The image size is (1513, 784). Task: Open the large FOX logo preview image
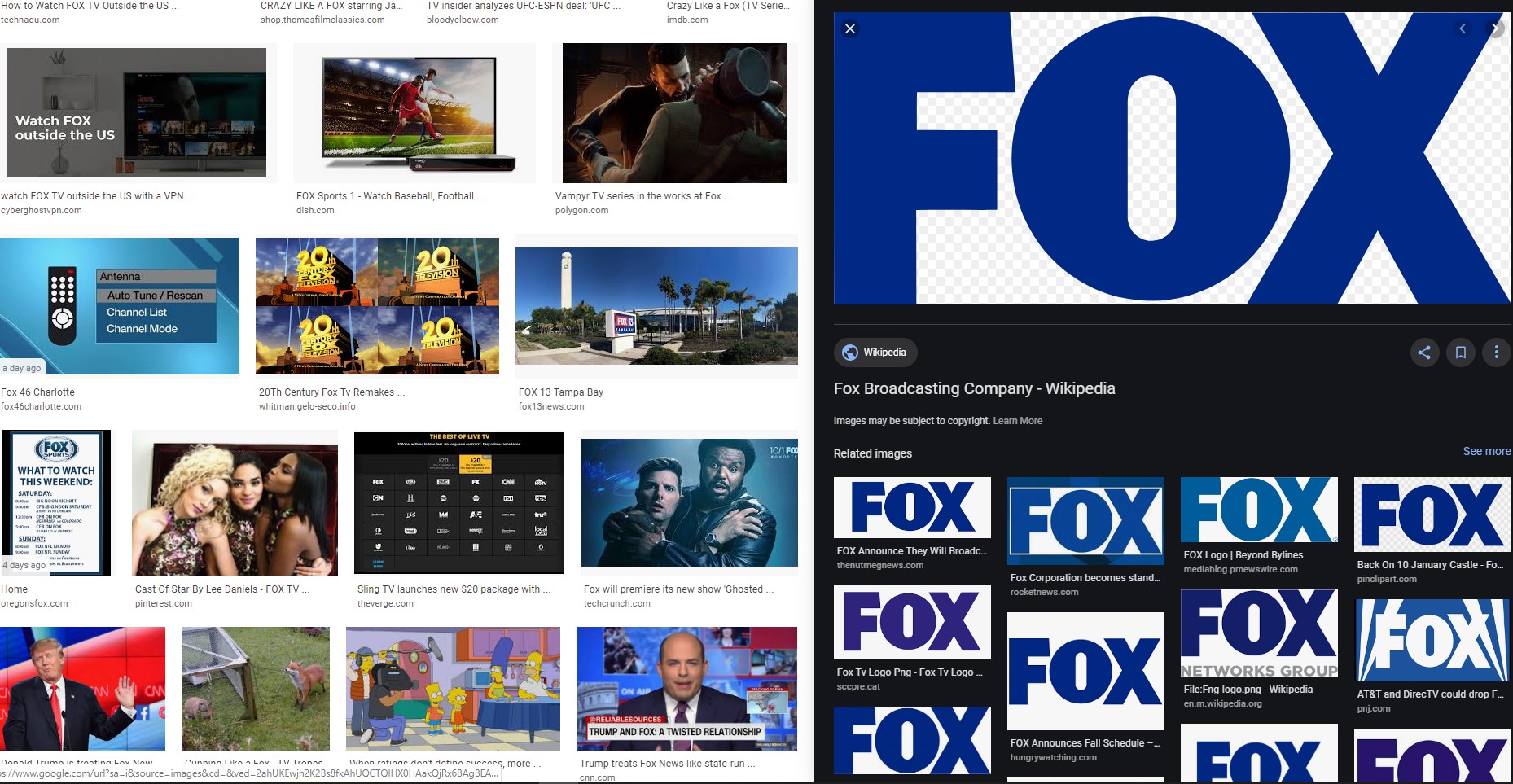1172,159
